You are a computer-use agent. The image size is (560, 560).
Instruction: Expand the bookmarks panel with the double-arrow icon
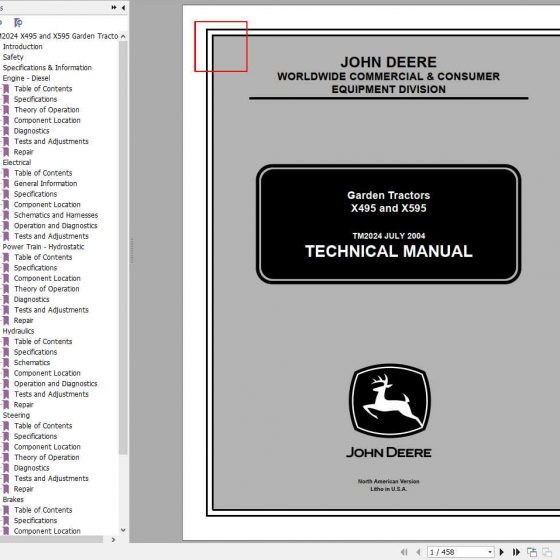point(114,7)
